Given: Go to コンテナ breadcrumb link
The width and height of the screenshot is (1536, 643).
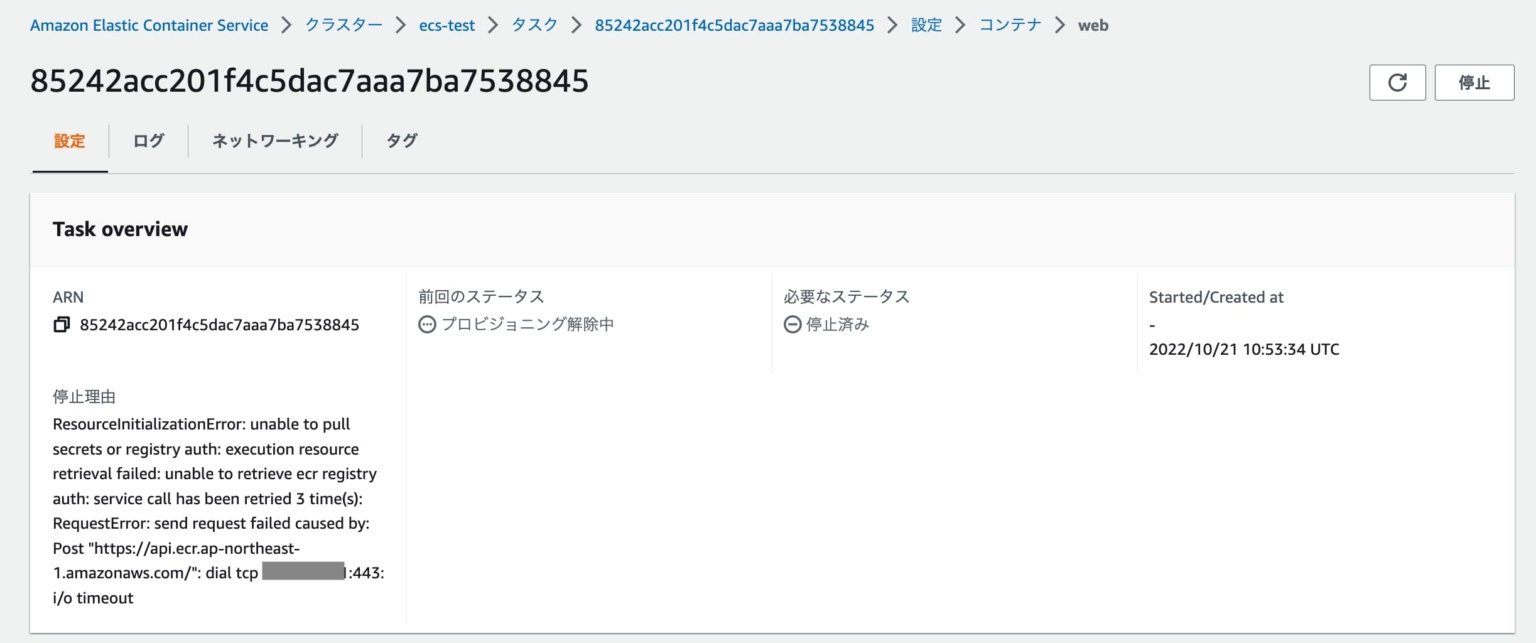Looking at the screenshot, I should point(1010,25).
